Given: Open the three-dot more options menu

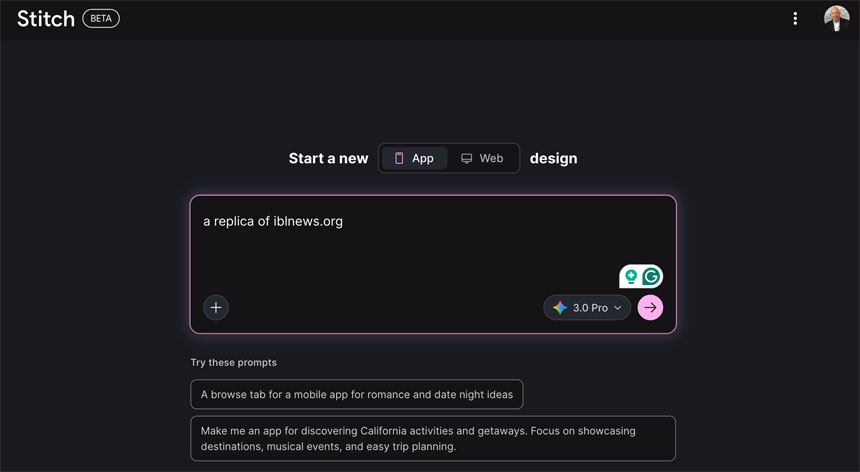Looking at the screenshot, I should tap(795, 19).
